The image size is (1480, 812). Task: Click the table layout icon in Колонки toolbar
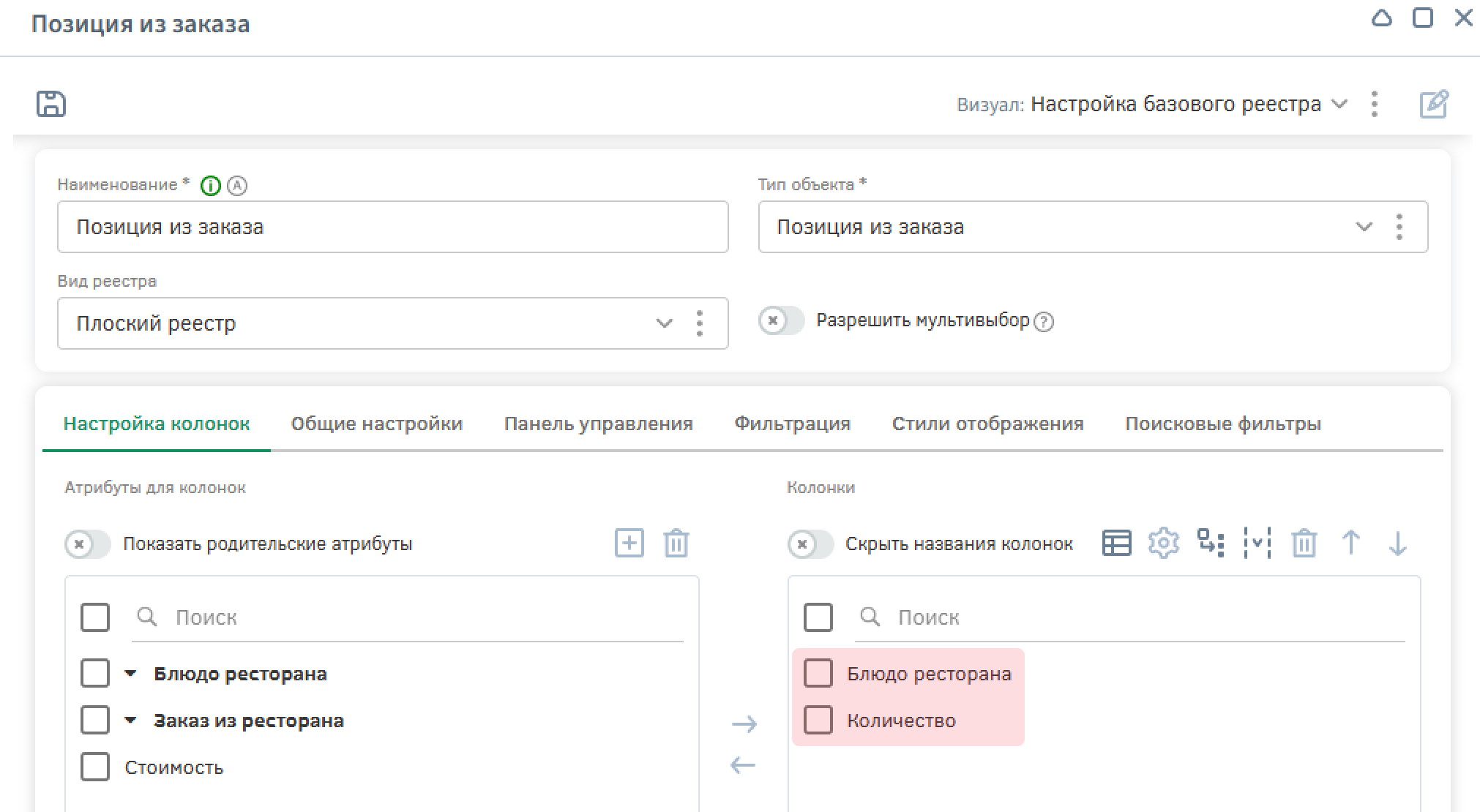click(x=1116, y=543)
